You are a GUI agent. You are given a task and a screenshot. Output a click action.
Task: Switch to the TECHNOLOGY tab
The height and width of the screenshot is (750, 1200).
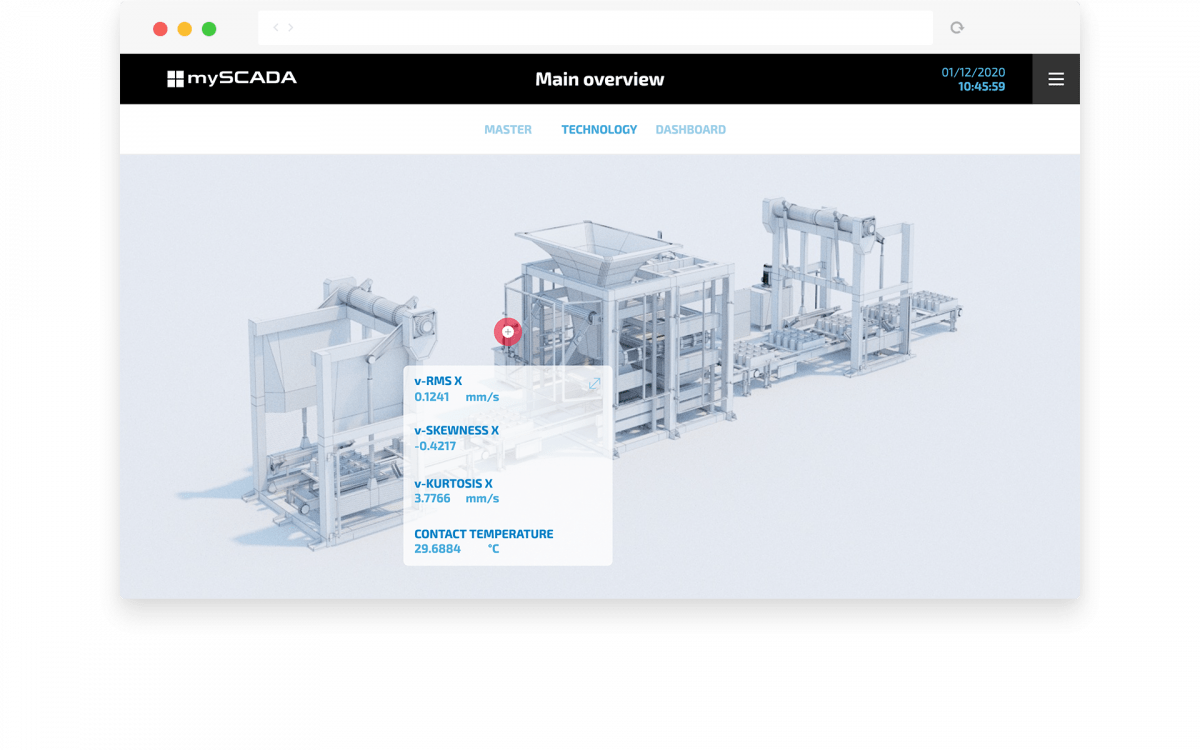click(599, 130)
